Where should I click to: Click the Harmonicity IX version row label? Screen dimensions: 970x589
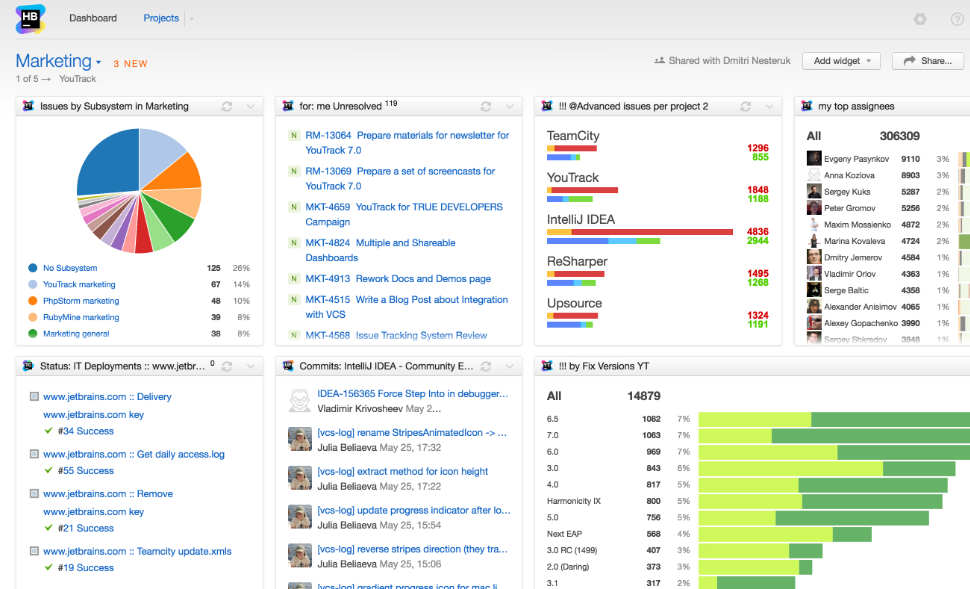(573, 501)
